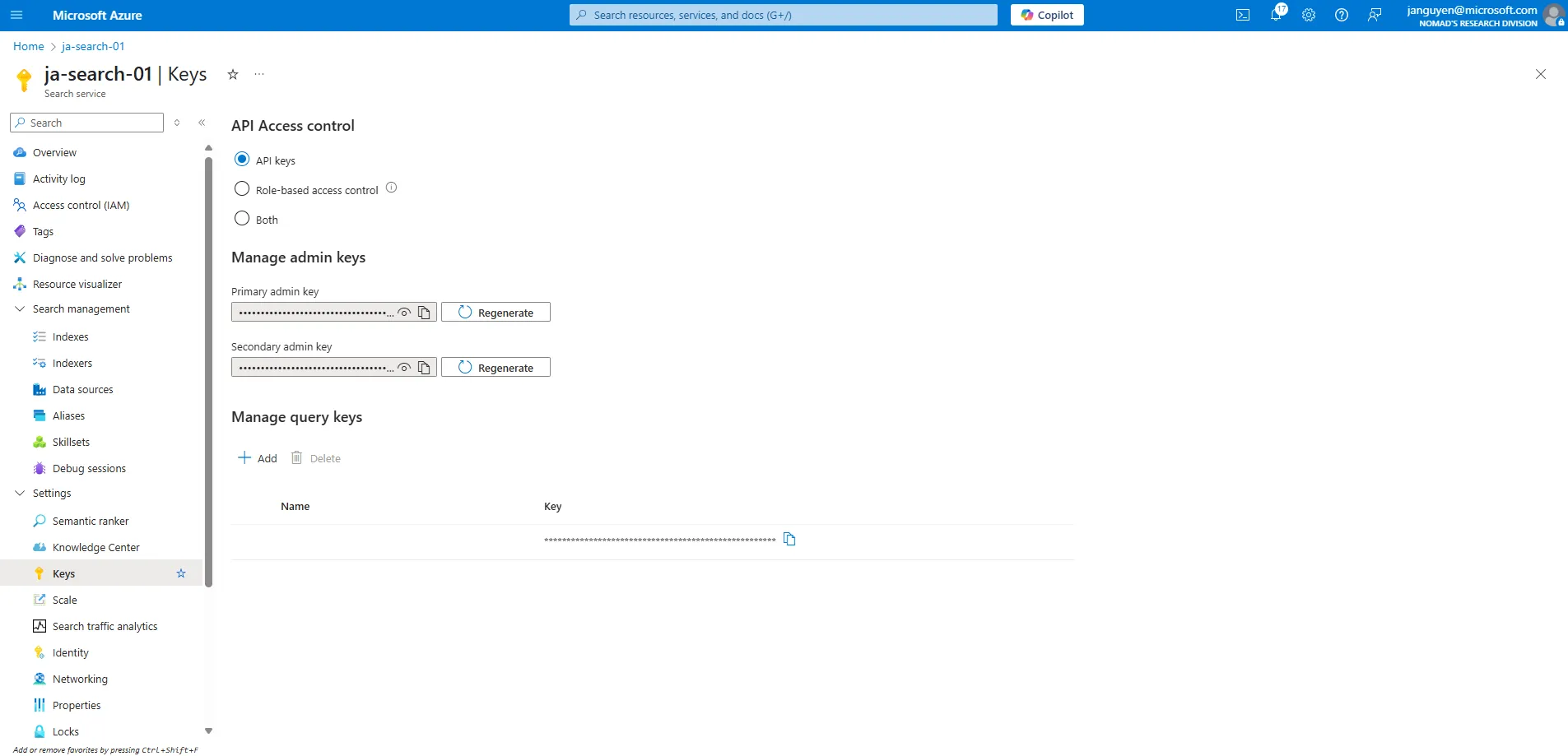Click the Key column header
The image size is (1568, 756).
553,506
